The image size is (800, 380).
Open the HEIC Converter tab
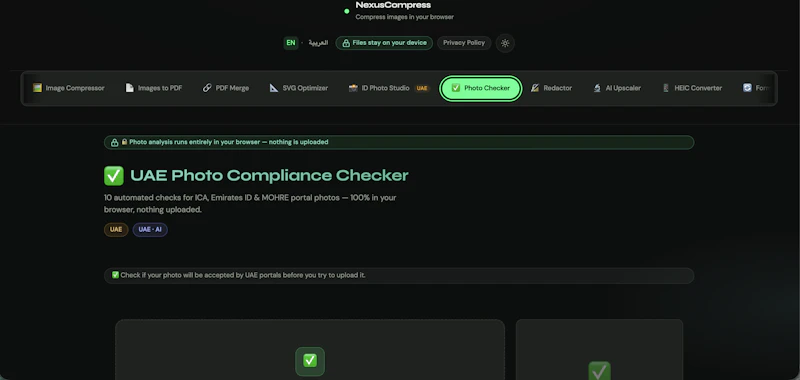click(692, 88)
